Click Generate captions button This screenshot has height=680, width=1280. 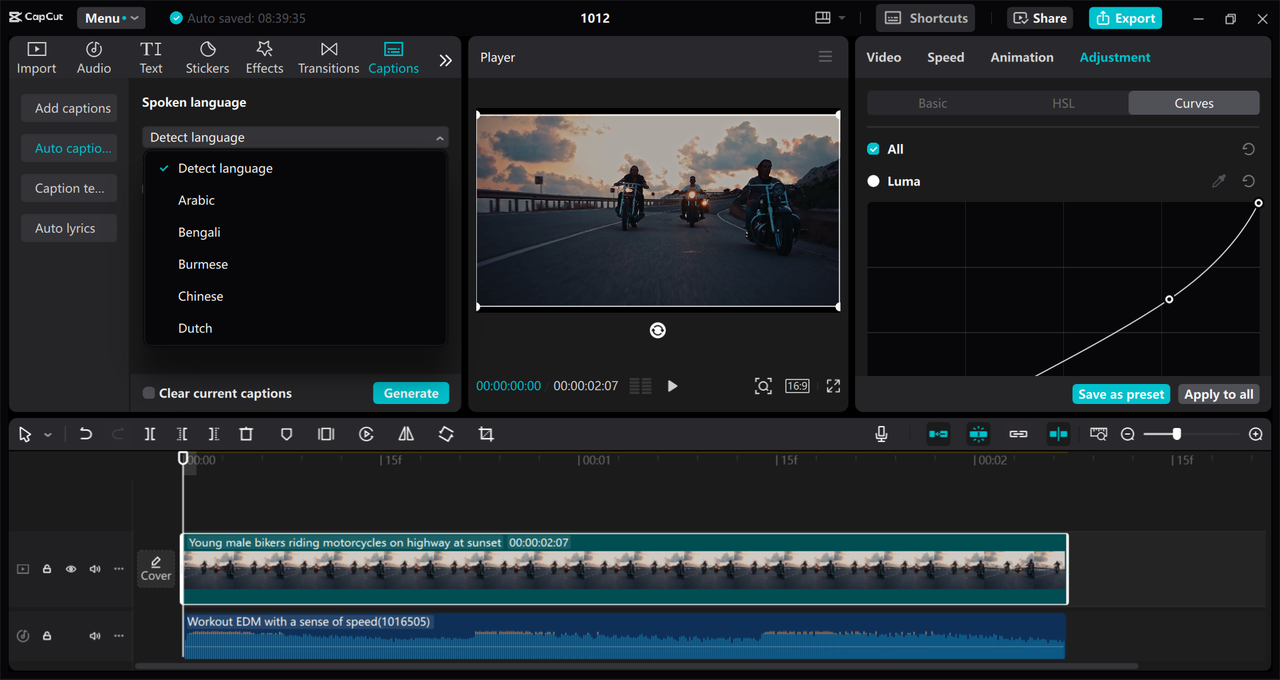(411, 393)
